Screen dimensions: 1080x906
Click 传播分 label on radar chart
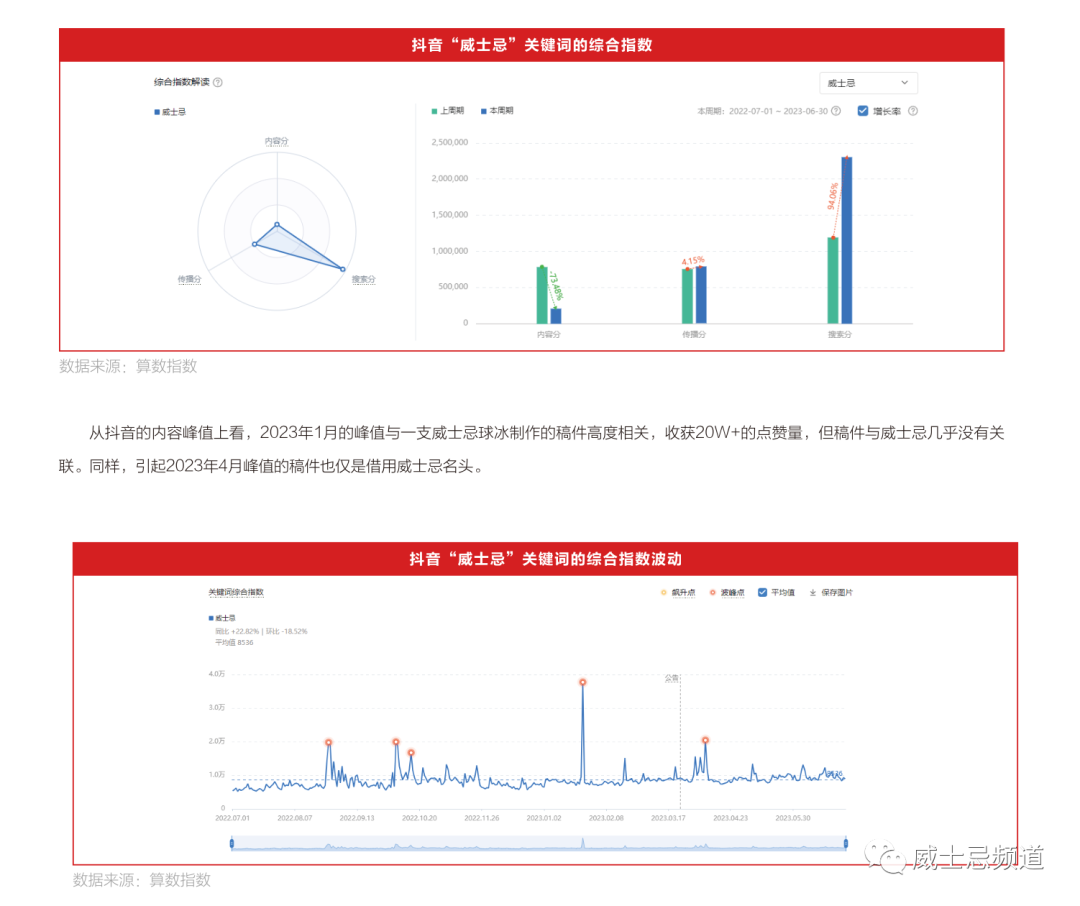click(189, 279)
